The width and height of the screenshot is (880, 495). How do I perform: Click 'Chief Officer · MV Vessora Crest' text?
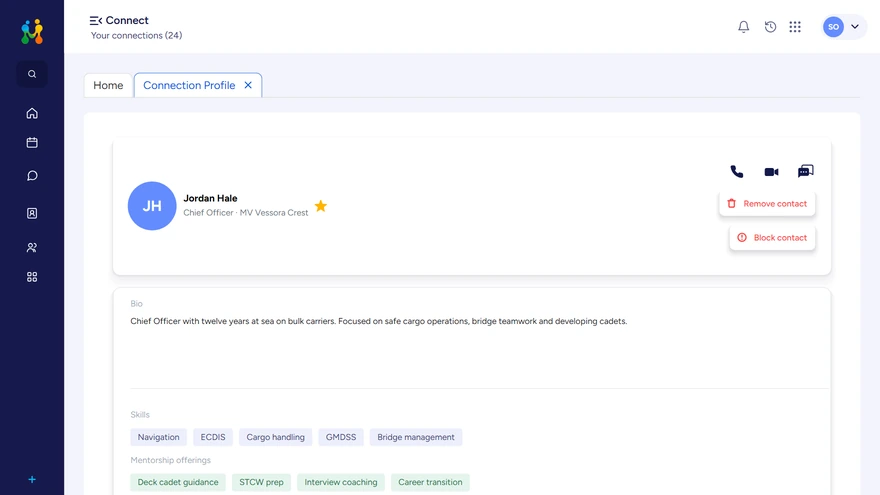coord(246,213)
